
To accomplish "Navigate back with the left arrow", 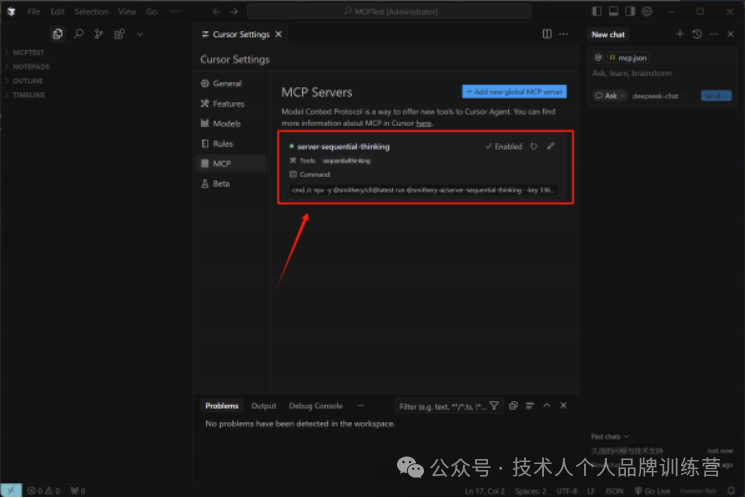I will tap(217, 11).
